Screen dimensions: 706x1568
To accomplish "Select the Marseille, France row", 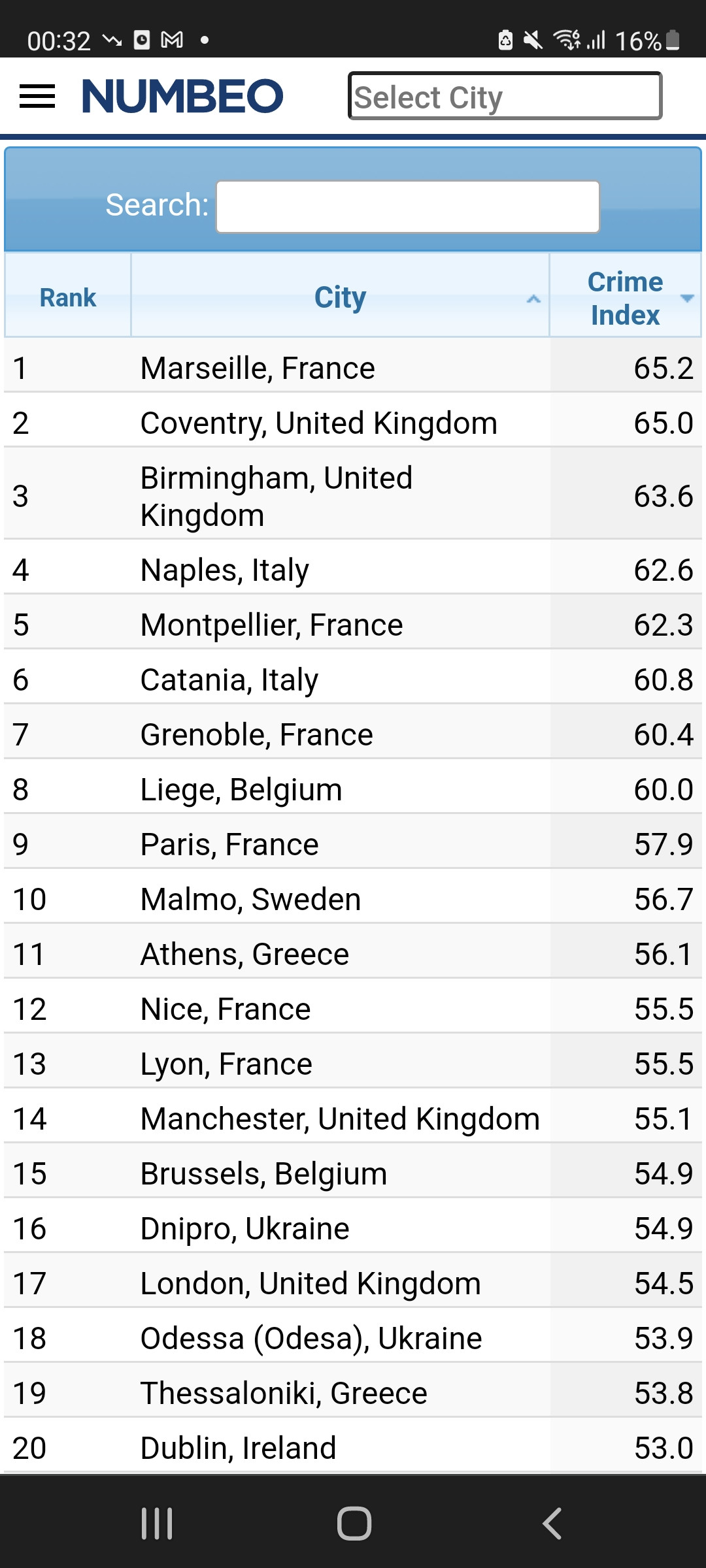I will coord(258,368).
